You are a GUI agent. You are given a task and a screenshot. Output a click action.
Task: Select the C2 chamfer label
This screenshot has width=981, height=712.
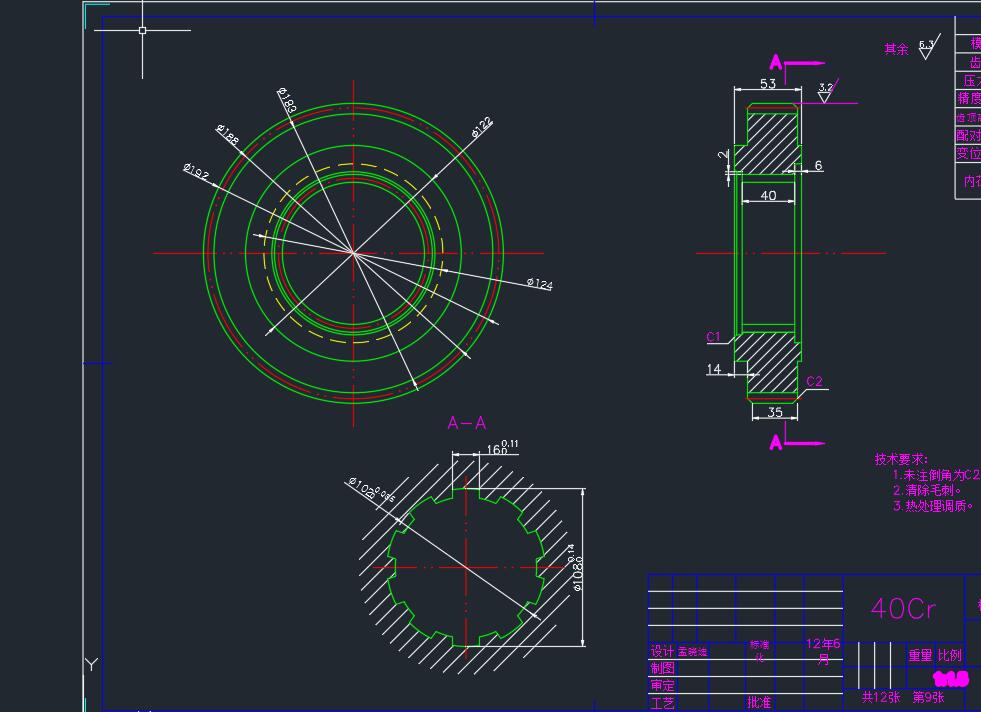tap(815, 381)
